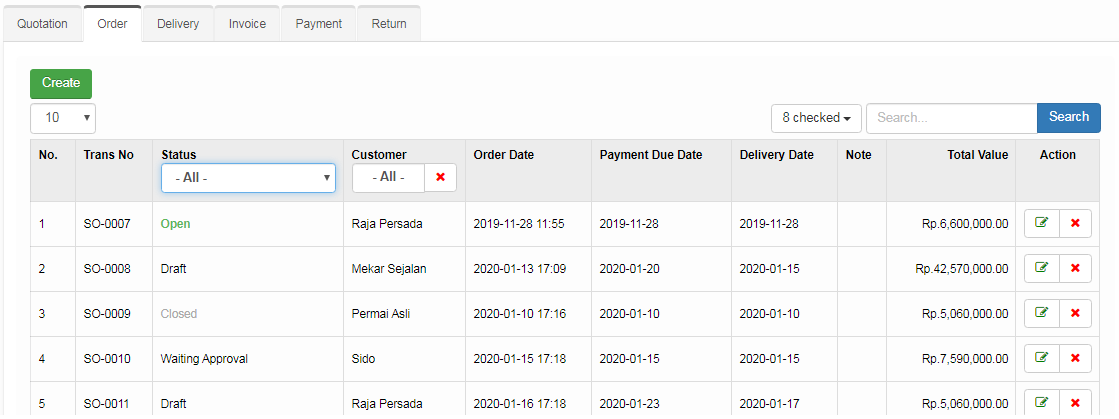Expand the rows-per-page selector showing 10
The width and height of the screenshot is (1119, 419).
click(x=63, y=118)
